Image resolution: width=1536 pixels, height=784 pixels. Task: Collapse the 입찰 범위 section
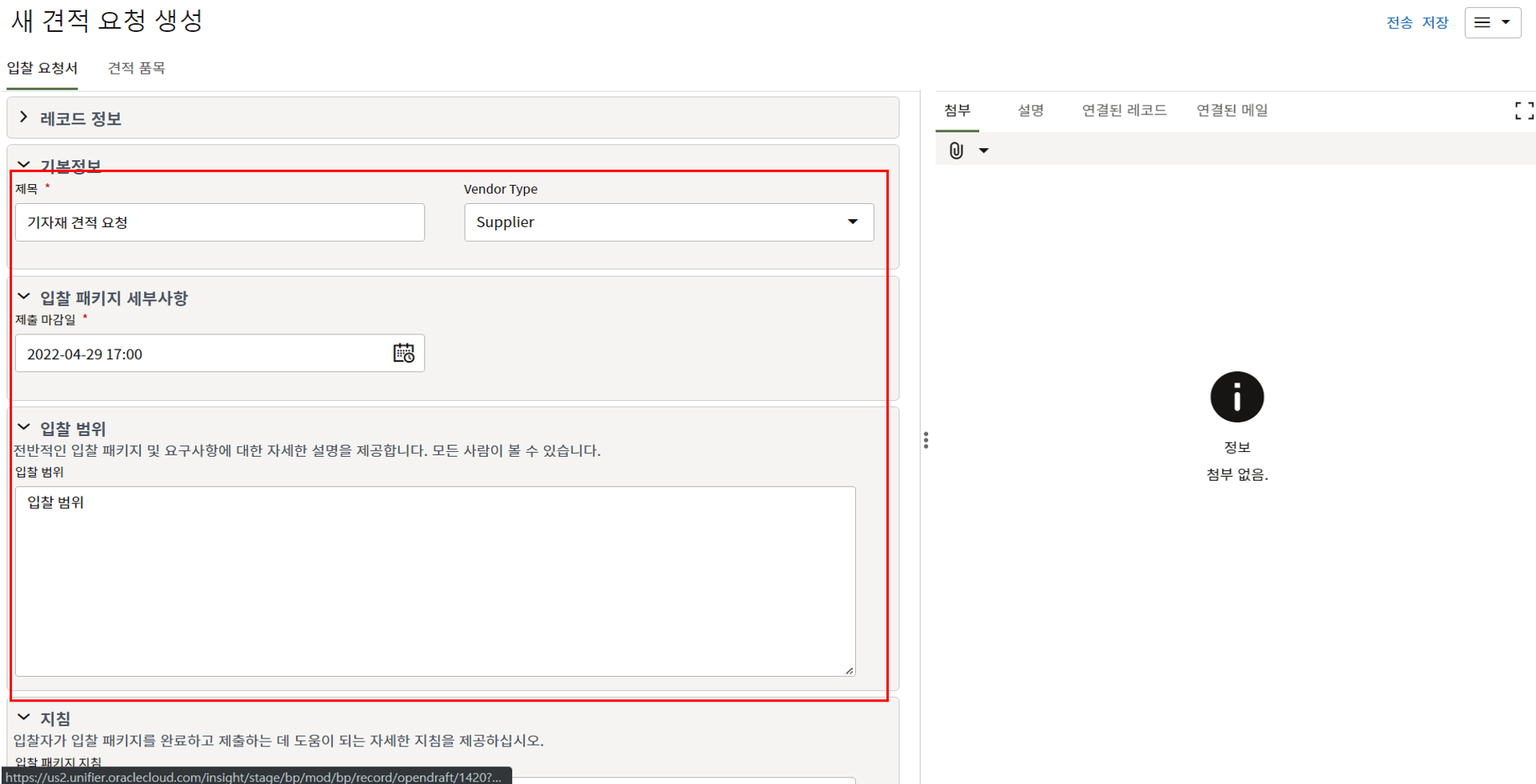tap(24, 428)
